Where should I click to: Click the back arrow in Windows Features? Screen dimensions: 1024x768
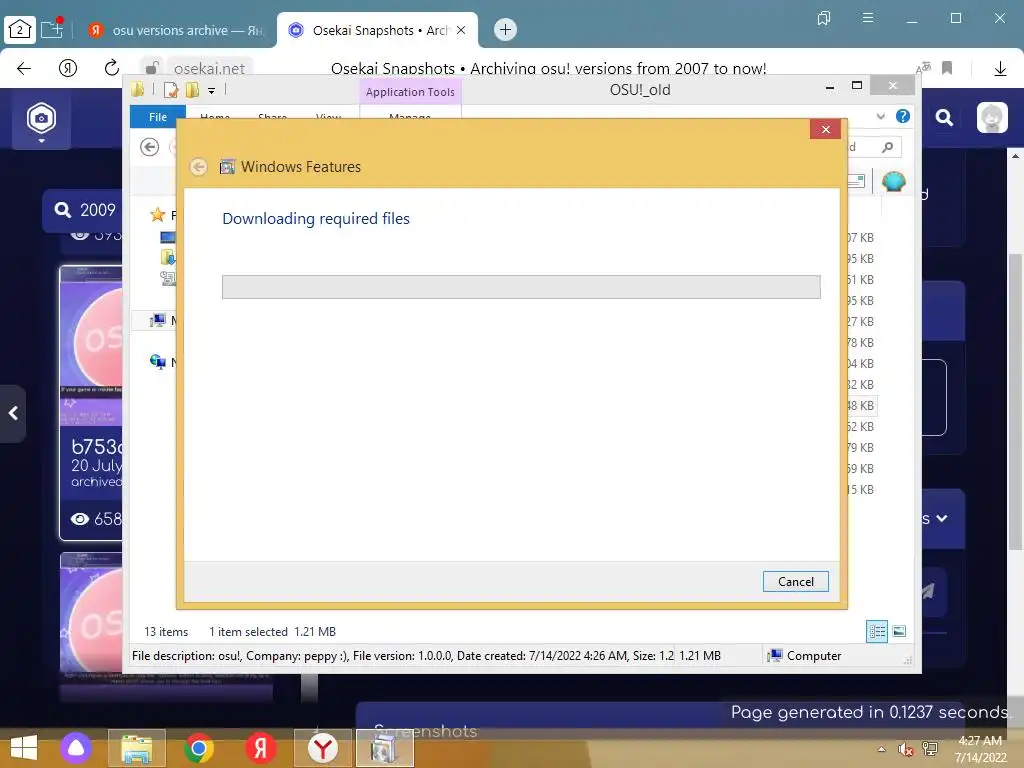pyautogui.click(x=199, y=167)
